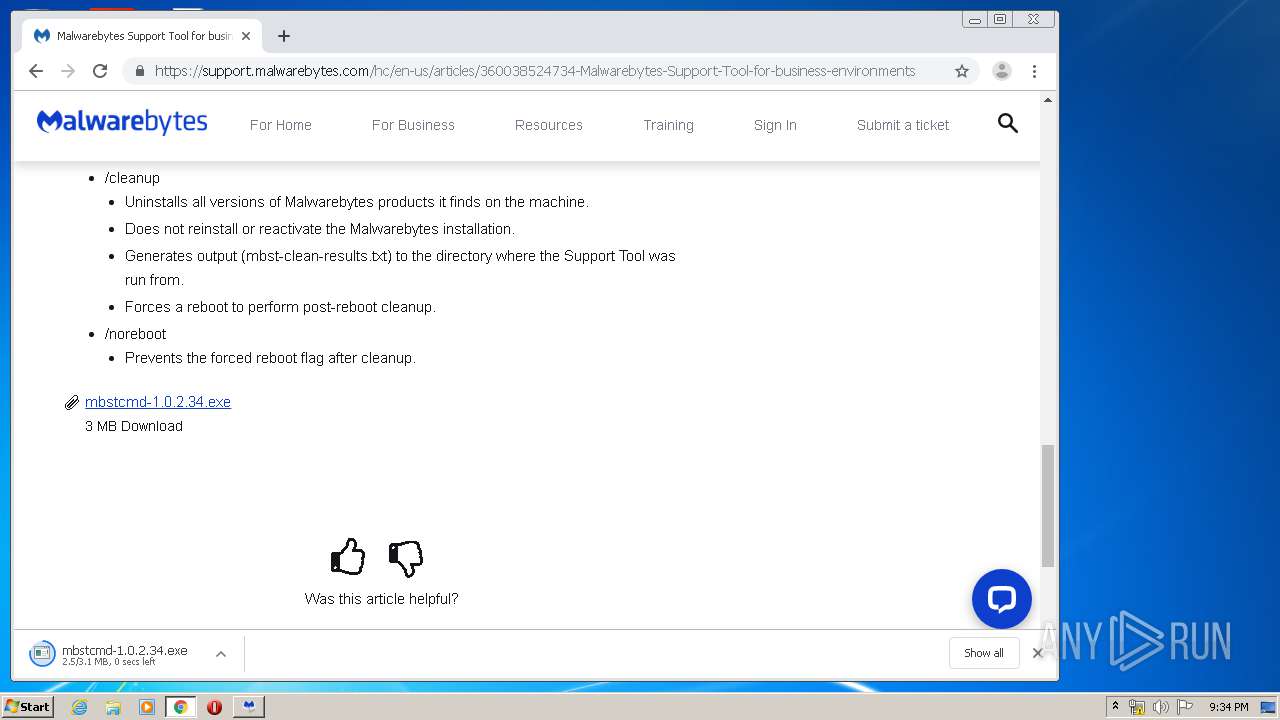The width and height of the screenshot is (1280, 720).
Task: Click 'Prevents the forced reboot flag after cleanup.' text
Action: click(270, 358)
